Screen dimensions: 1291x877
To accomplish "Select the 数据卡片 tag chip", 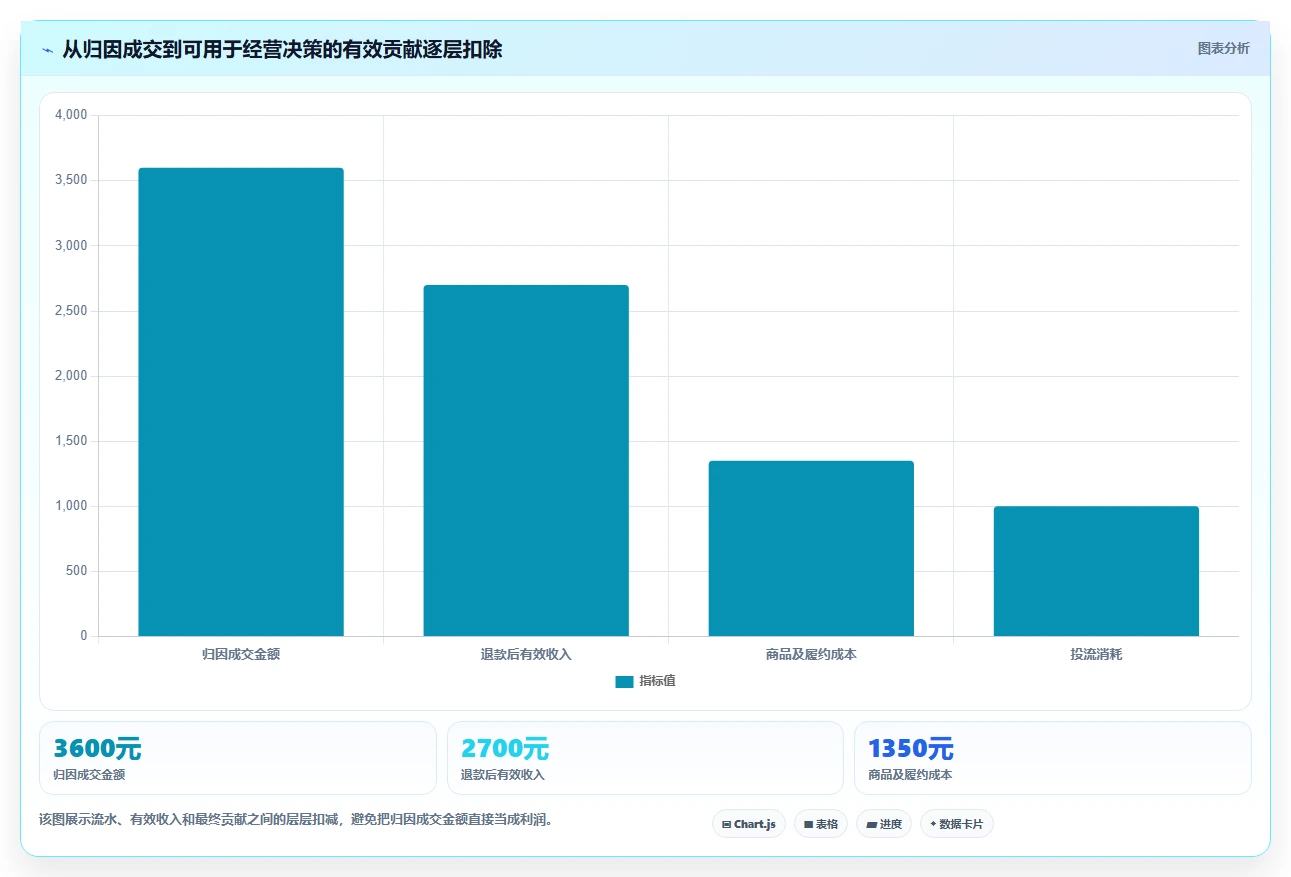I will (957, 824).
